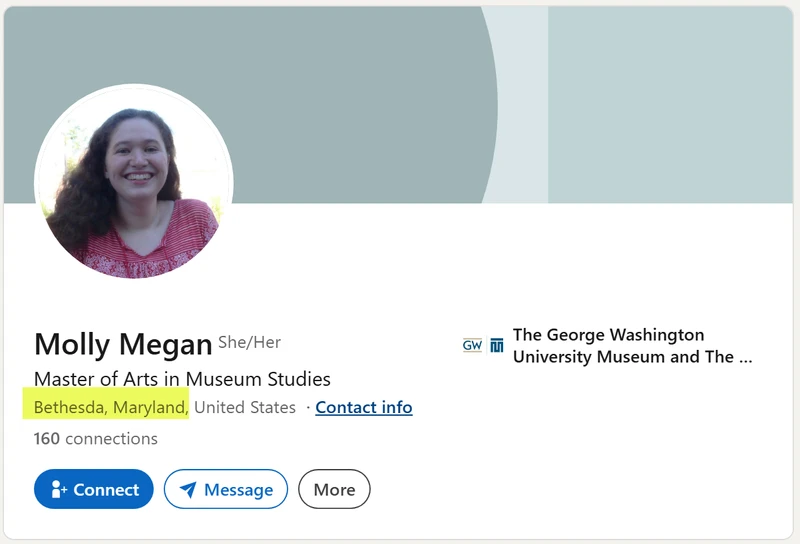Select the She/Her pronouns label
The height and width of the screenshot is (544, 800).
(249, 342)
